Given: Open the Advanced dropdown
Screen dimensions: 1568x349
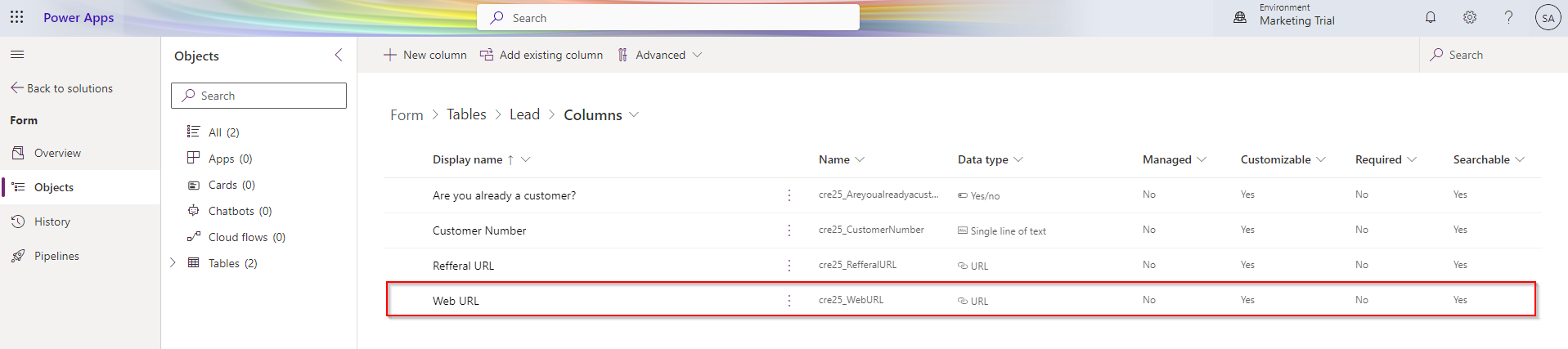Looking at the screenshot, I should click(x=659, y=55).
